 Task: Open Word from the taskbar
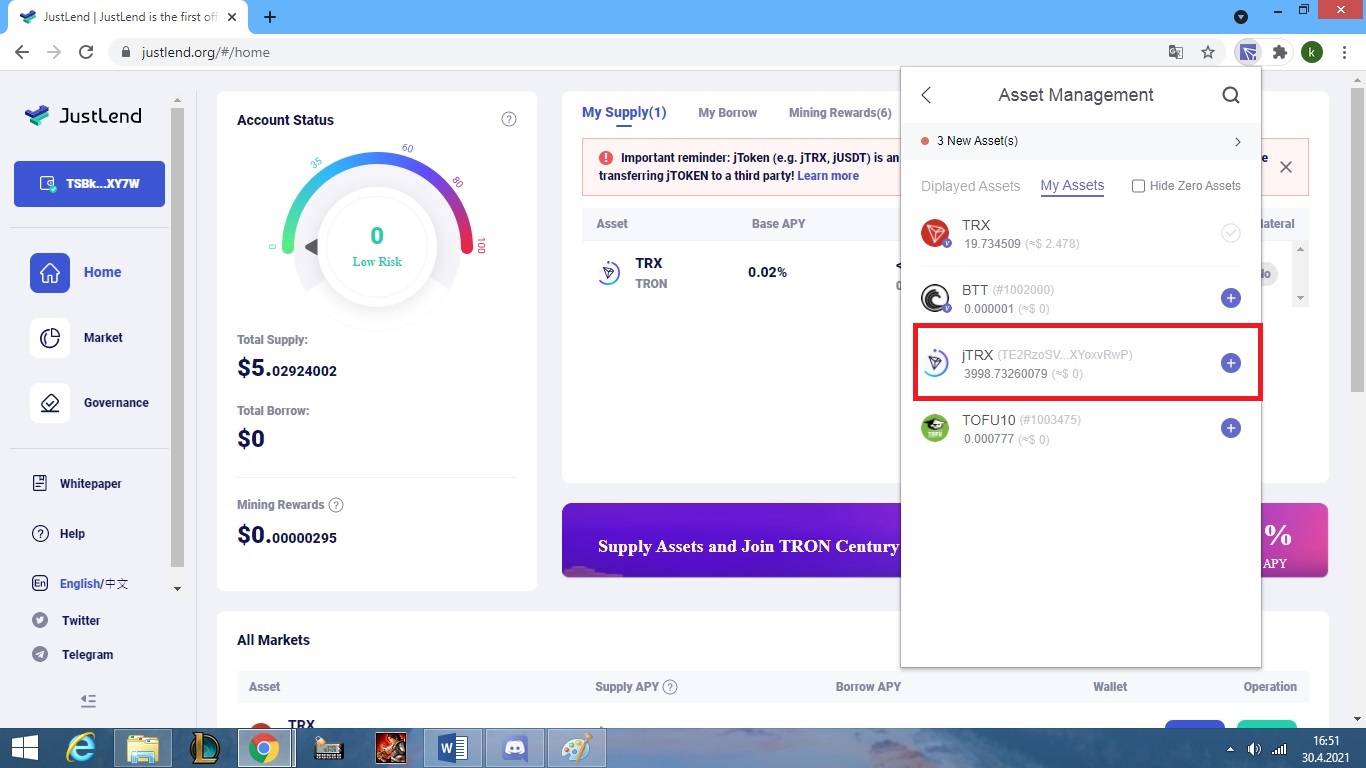tap(453, 748)
